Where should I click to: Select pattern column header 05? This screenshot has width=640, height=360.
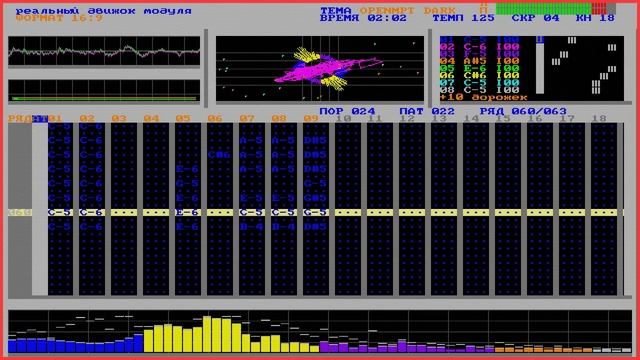(x=183, y=119)
